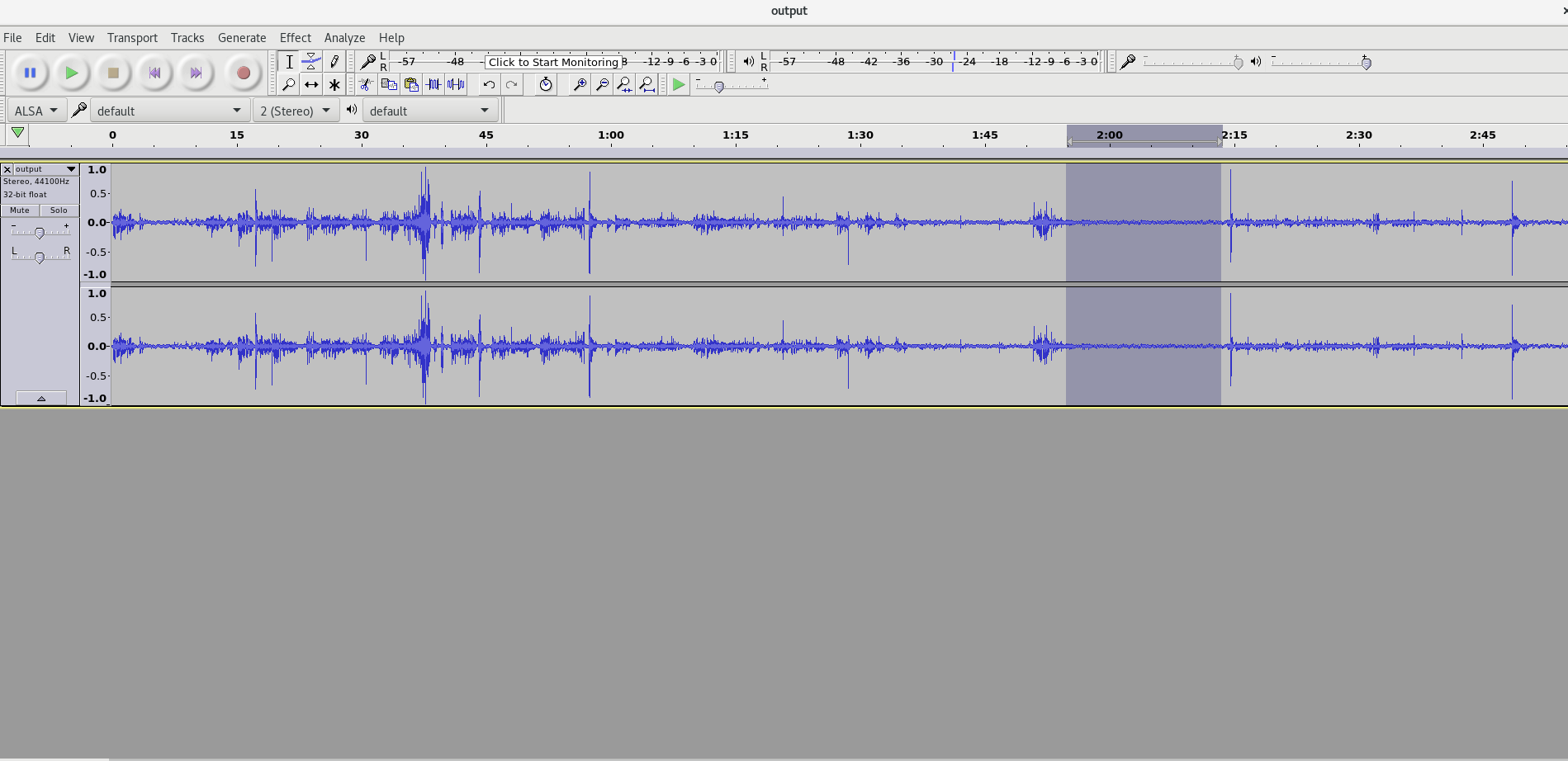This screenshot has width=1568, height=761.
Task: Open the Generate menu
Action: coord(242,38)
